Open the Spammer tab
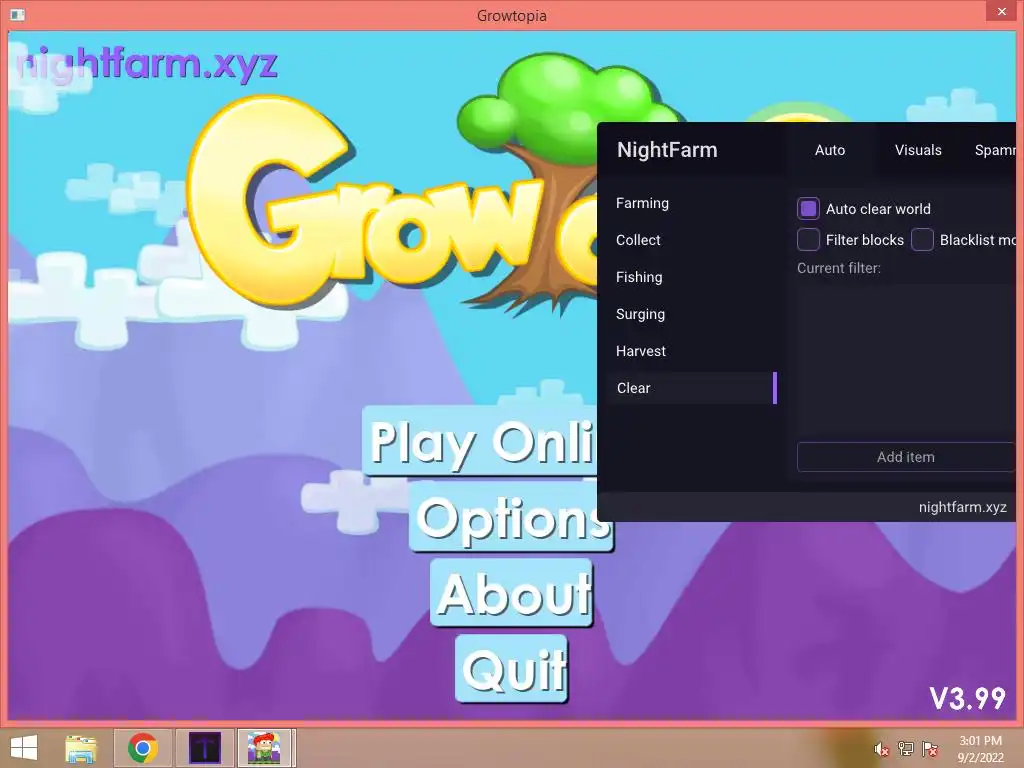 (x=995, y=150)
